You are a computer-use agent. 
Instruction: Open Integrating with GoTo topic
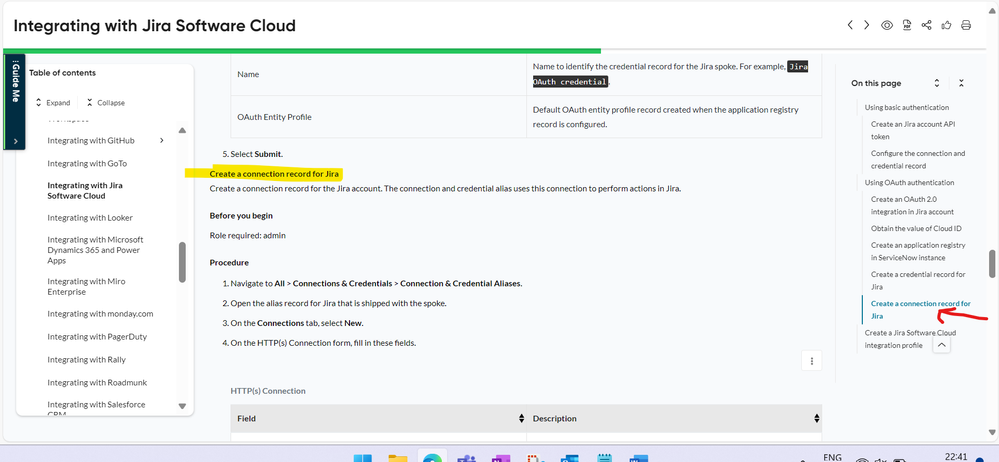click(x=87, y=163)
